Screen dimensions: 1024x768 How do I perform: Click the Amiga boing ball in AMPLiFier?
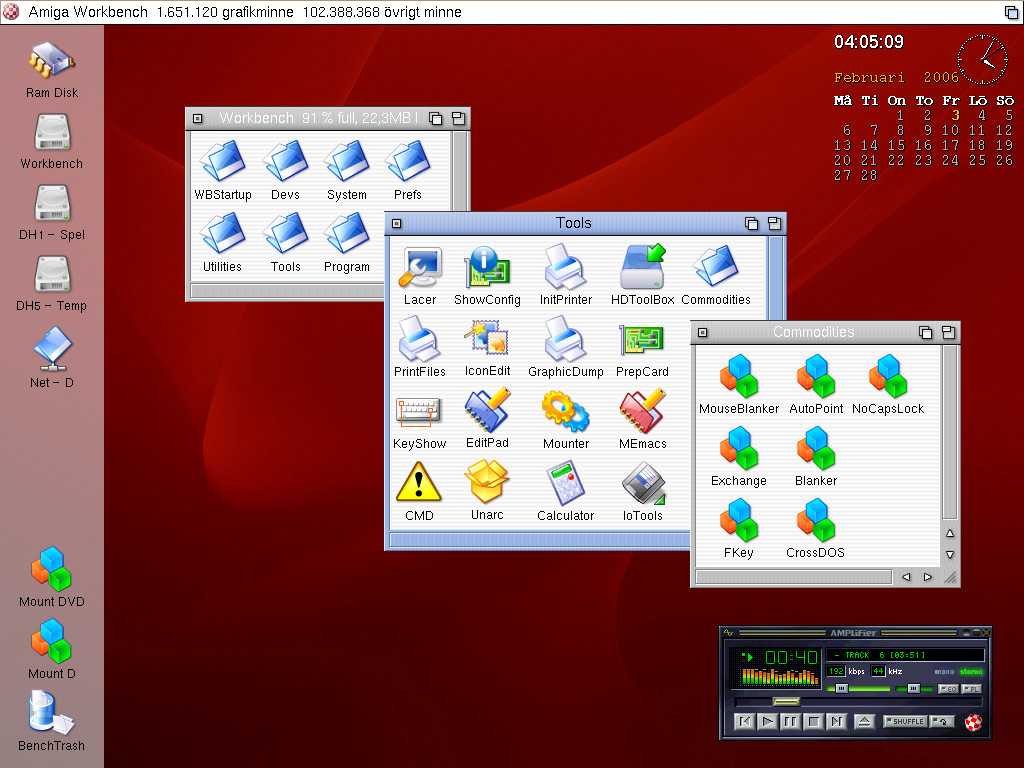(x=973, y=722)
